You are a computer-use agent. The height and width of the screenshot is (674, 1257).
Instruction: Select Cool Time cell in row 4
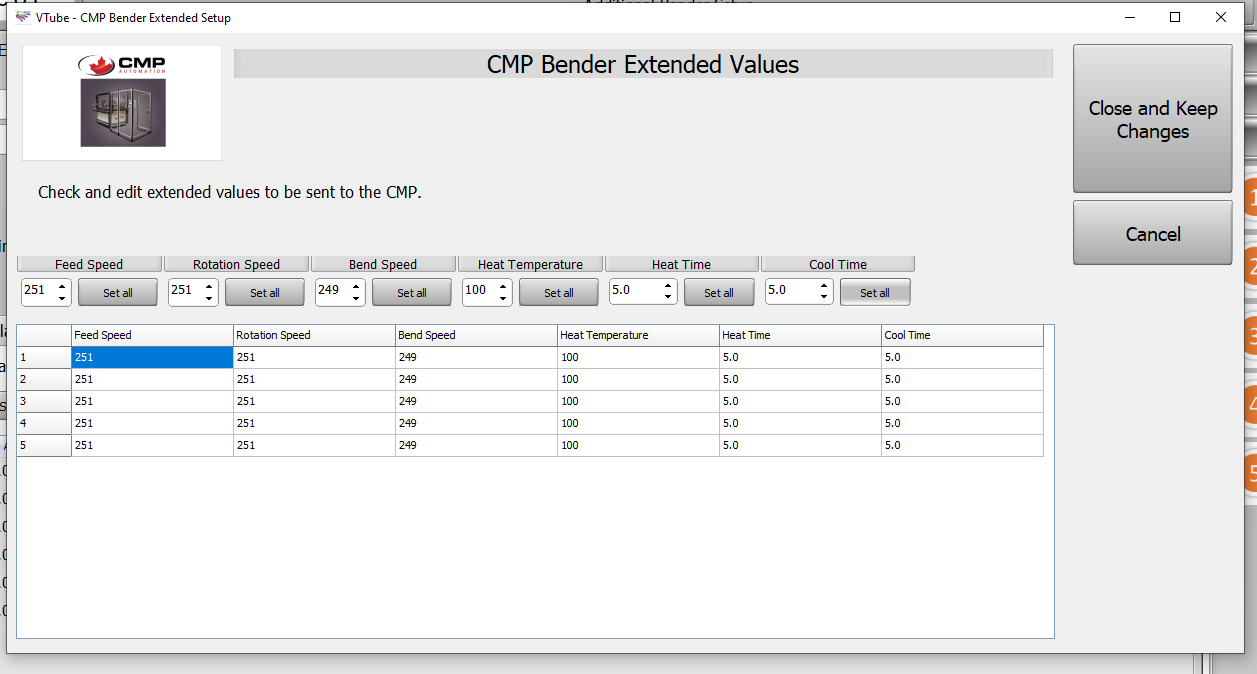coord(962,423)
